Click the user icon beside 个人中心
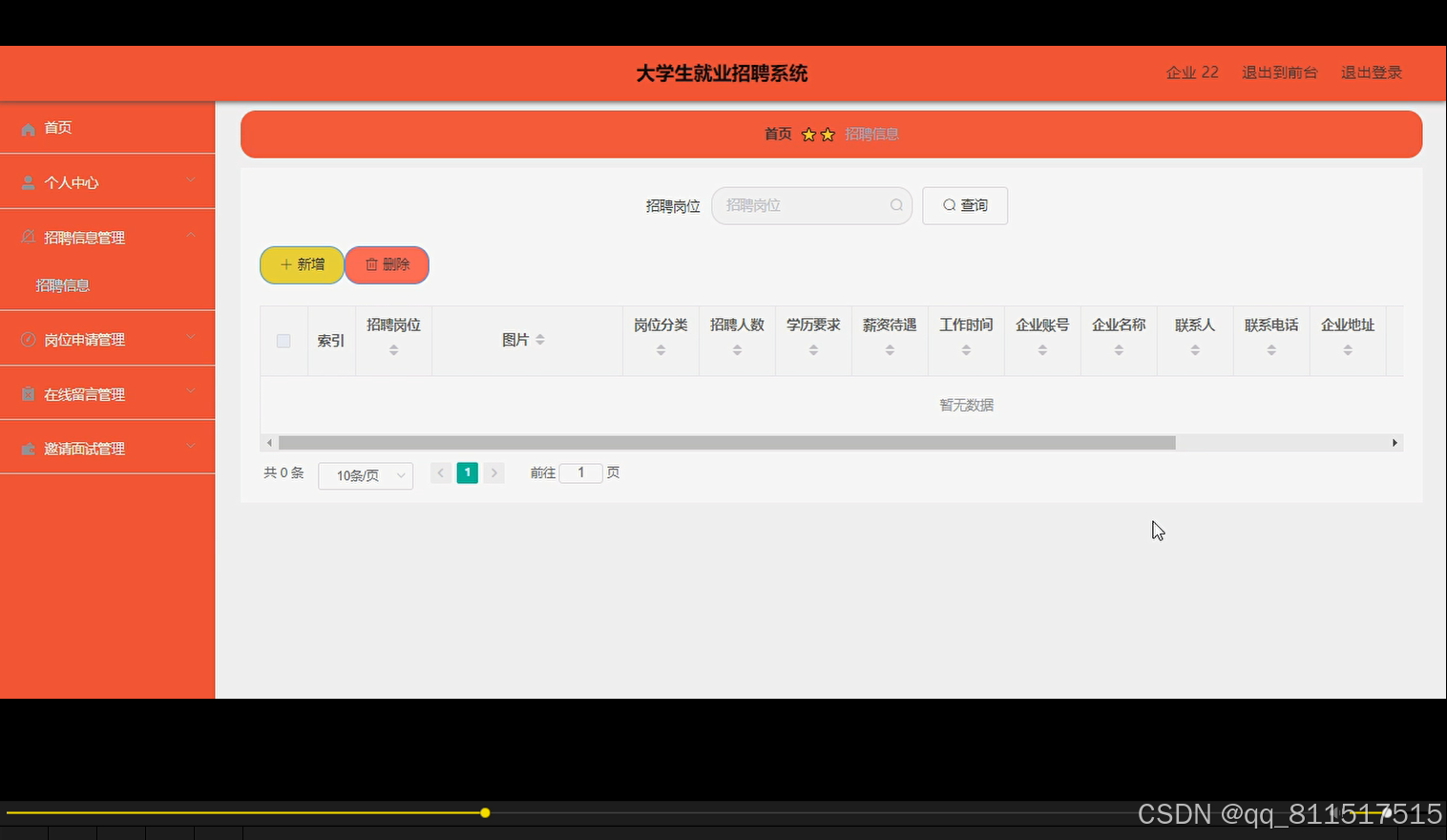Image resolution: width=1447 pixels, height=840 pixels. pos(28,182)
